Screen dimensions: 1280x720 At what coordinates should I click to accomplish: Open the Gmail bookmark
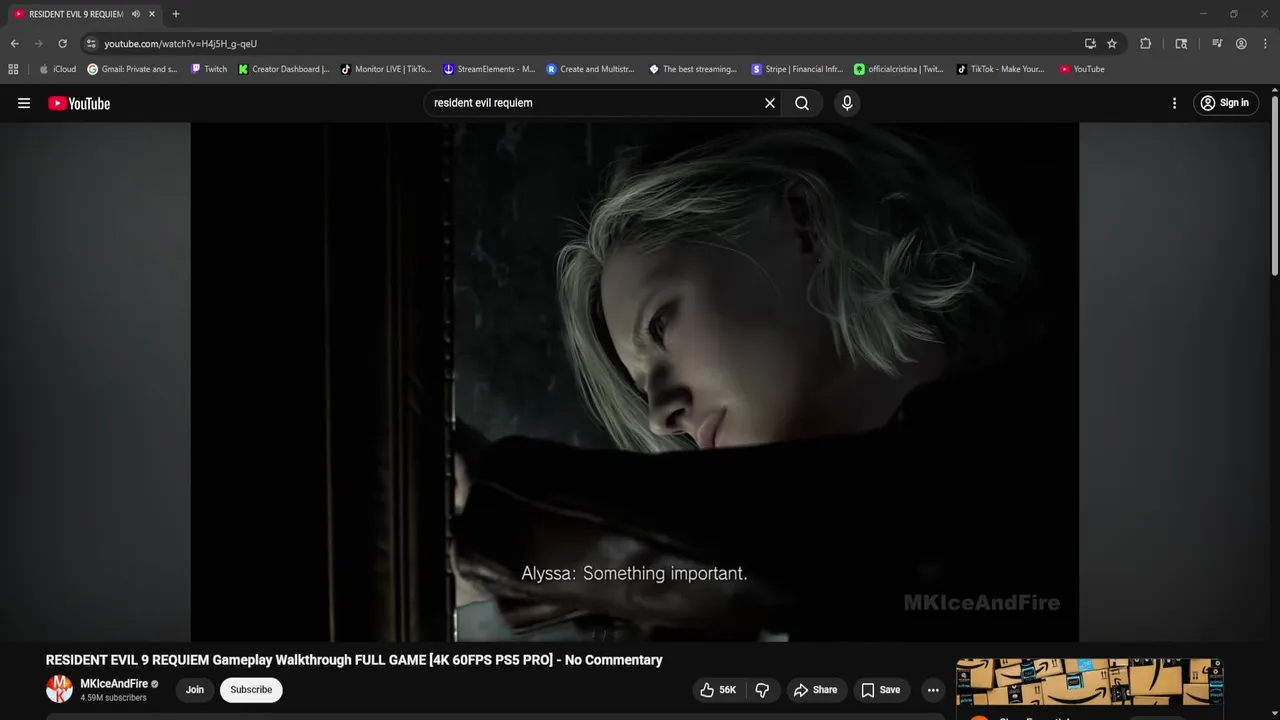click(132, 69)
